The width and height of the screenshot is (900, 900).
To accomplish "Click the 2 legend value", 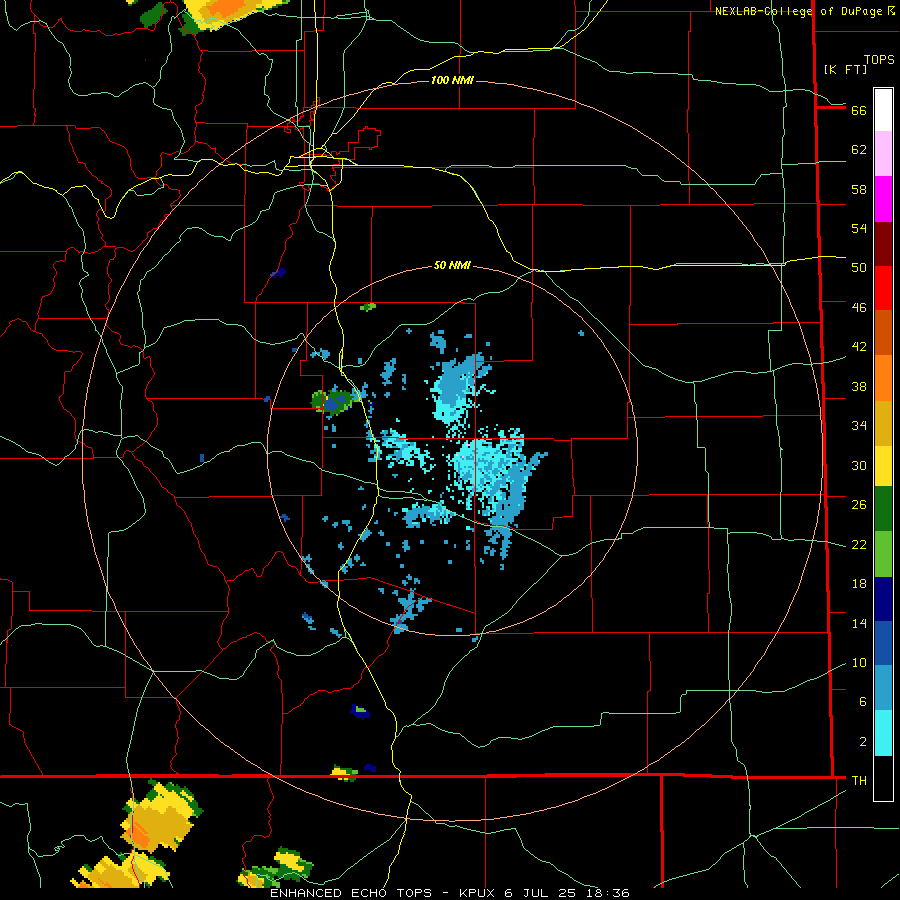I will click(863, 742).
